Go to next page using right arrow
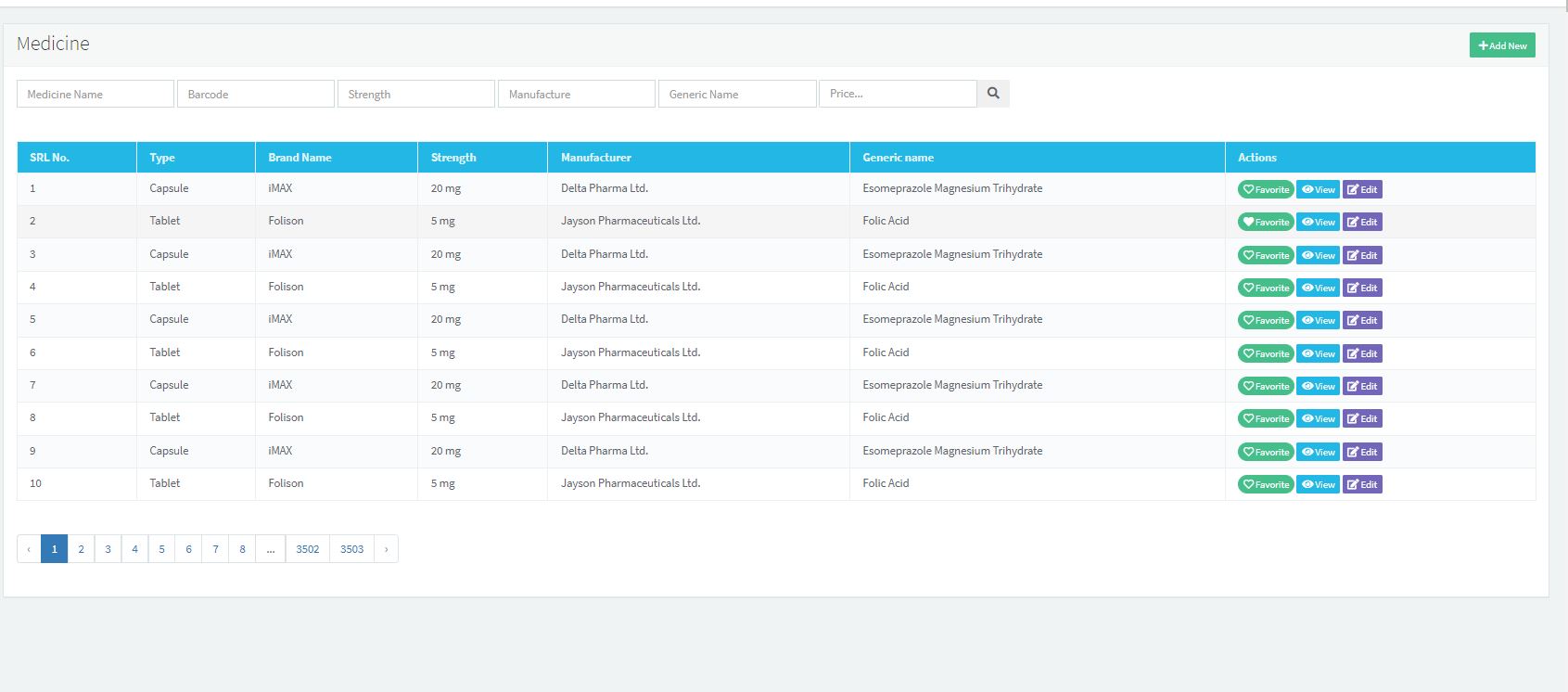Viewport: 1568px width, 692px height. click(x=386, y=549)
